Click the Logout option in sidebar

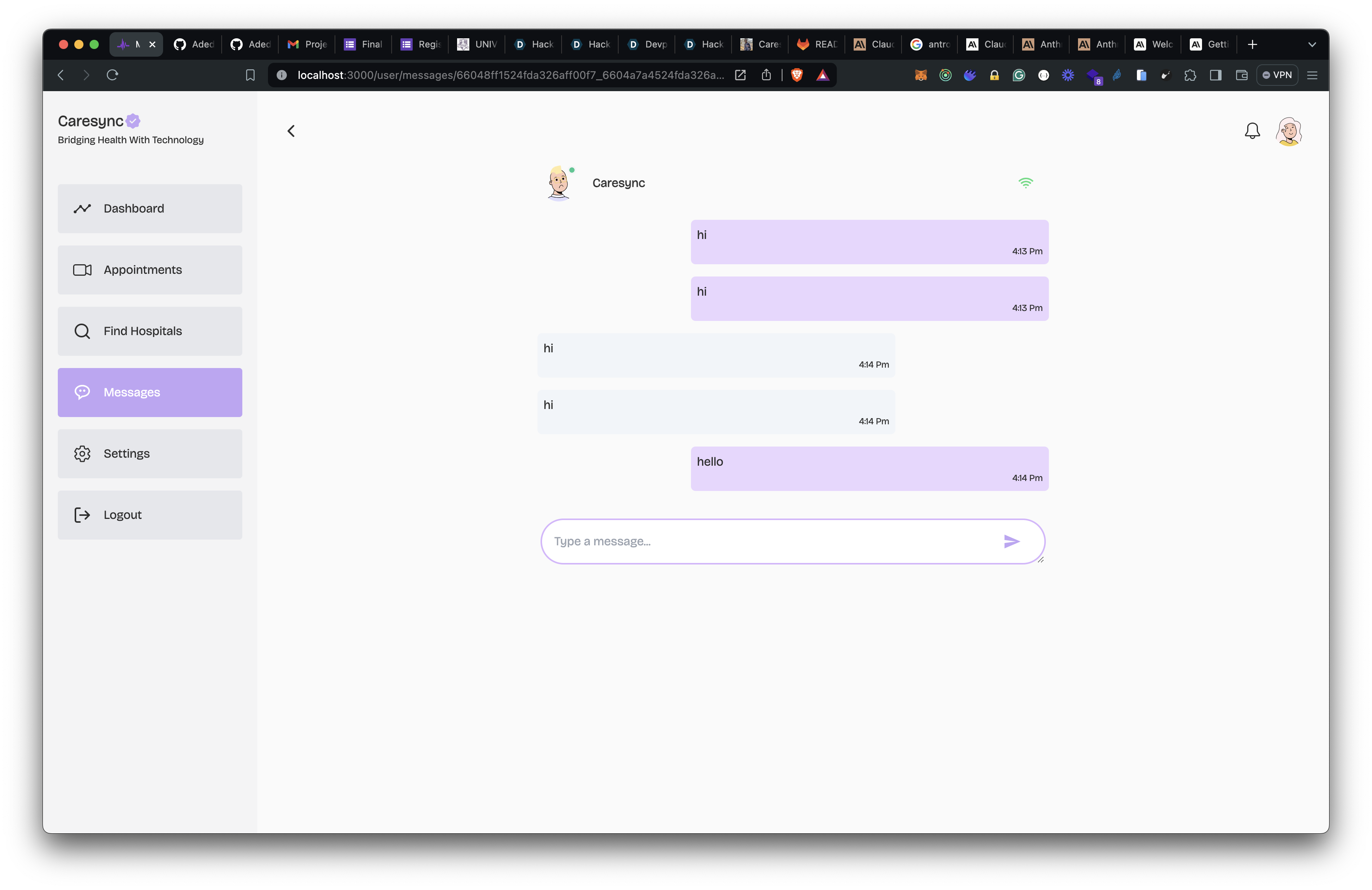click(x=122, y=514)
